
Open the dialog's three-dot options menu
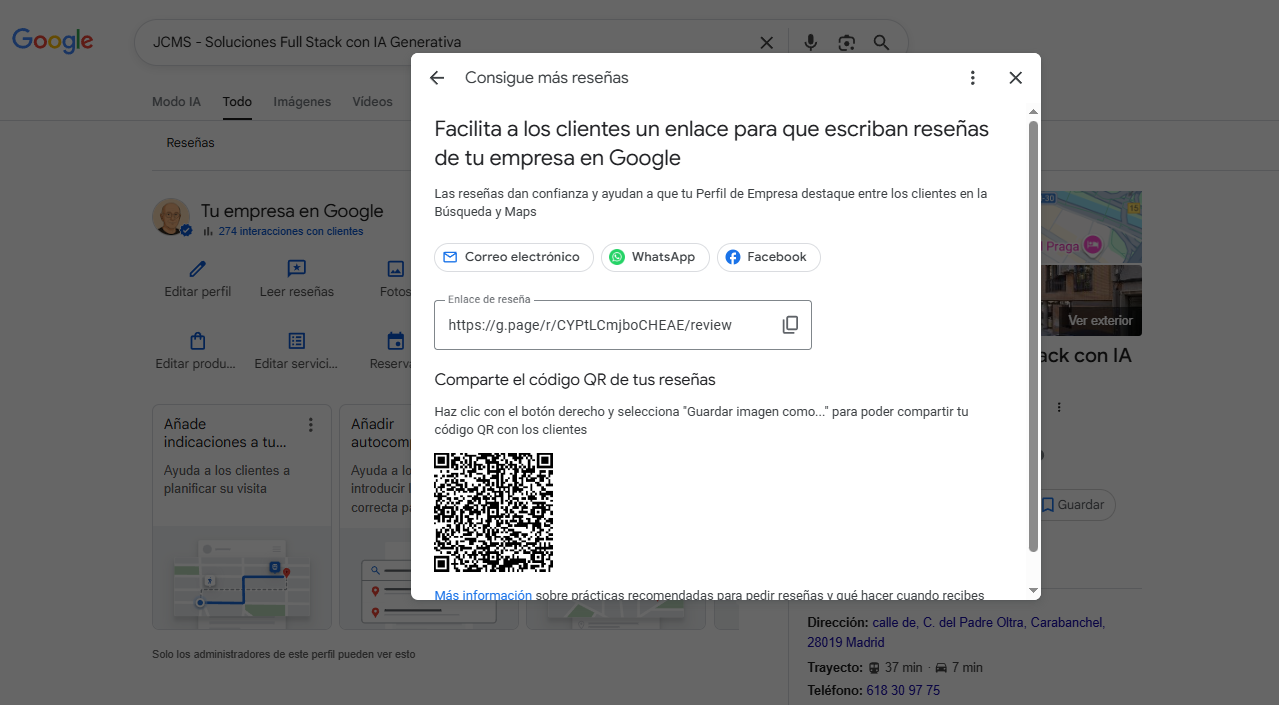(972, 78)
